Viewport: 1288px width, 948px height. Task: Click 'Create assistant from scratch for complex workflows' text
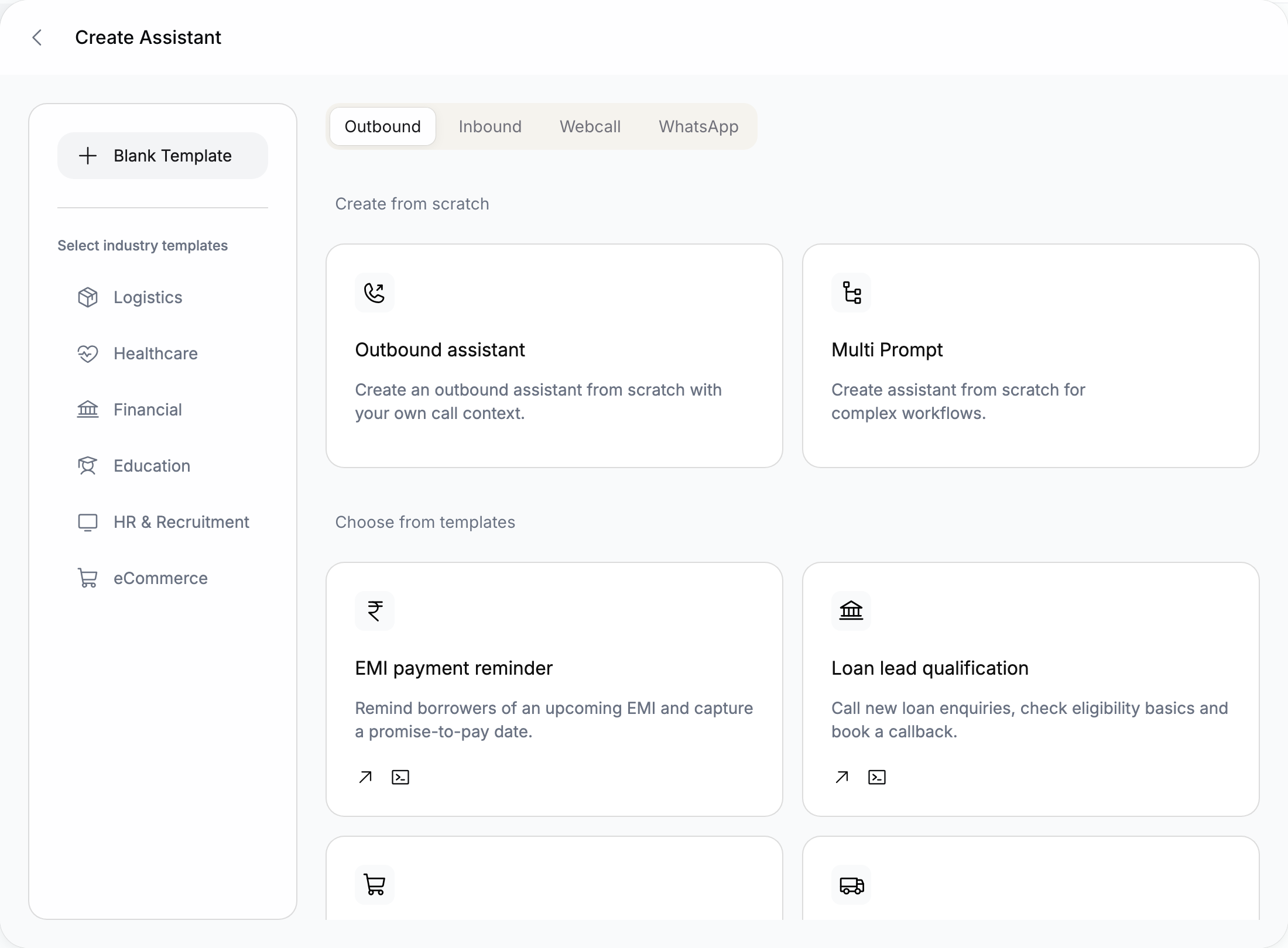coord(958,401)
